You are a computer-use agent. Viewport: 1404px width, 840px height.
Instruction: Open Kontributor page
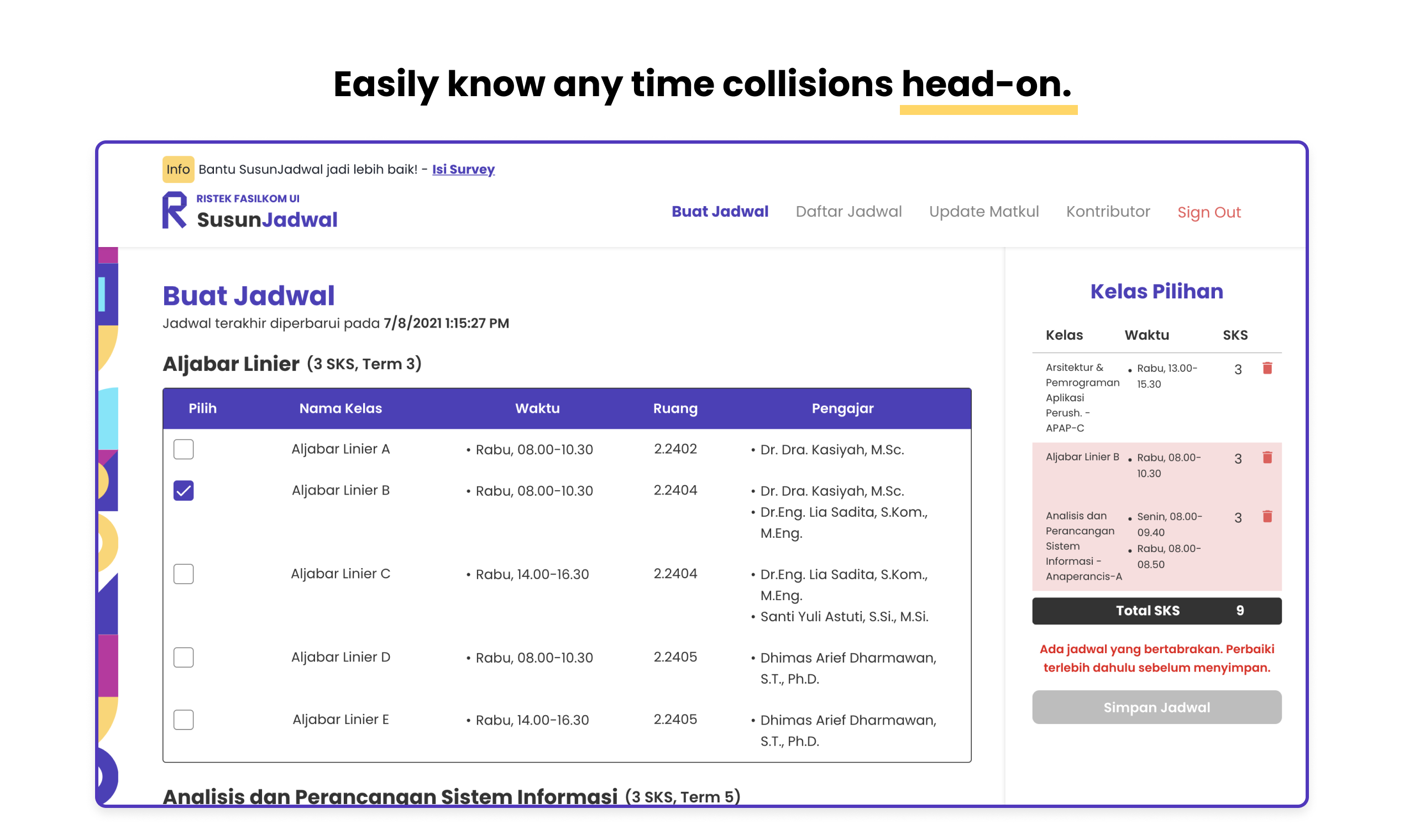pyautogui.click(x=1107, y=212)
